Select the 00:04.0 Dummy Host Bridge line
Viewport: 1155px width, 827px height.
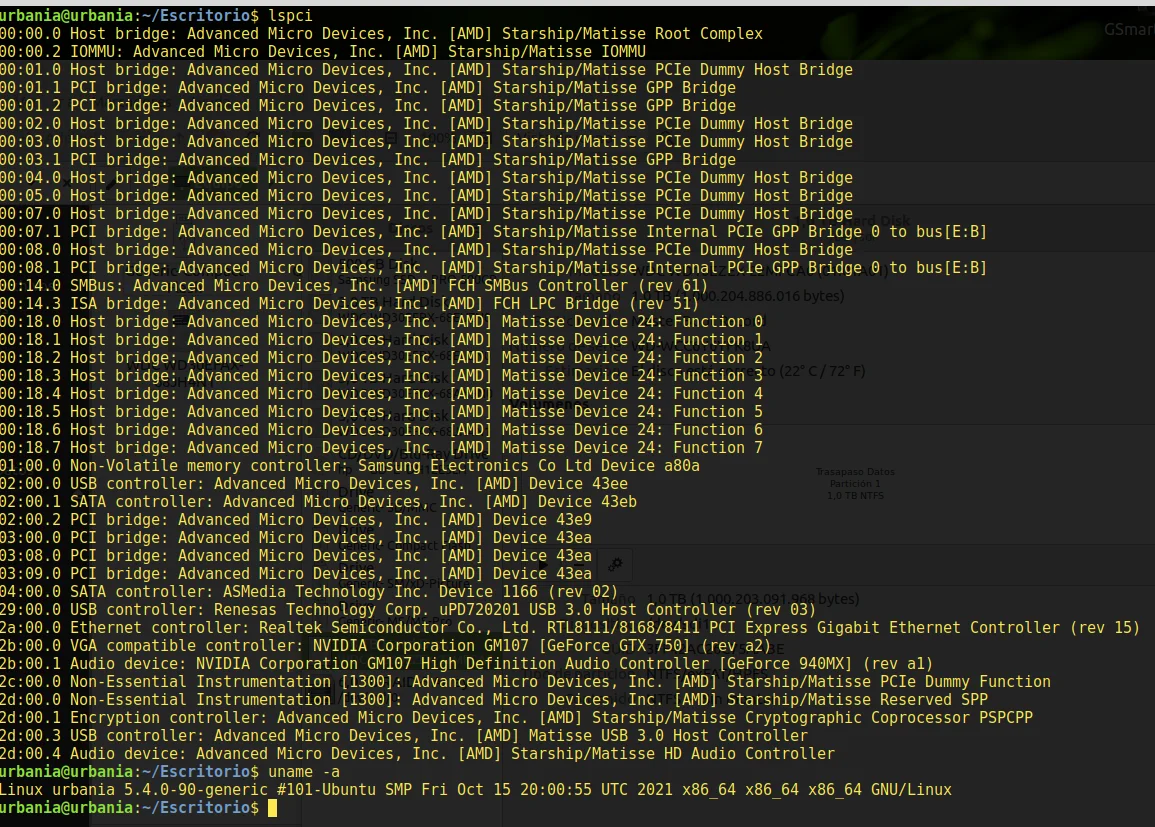click(x=426, y=178)
